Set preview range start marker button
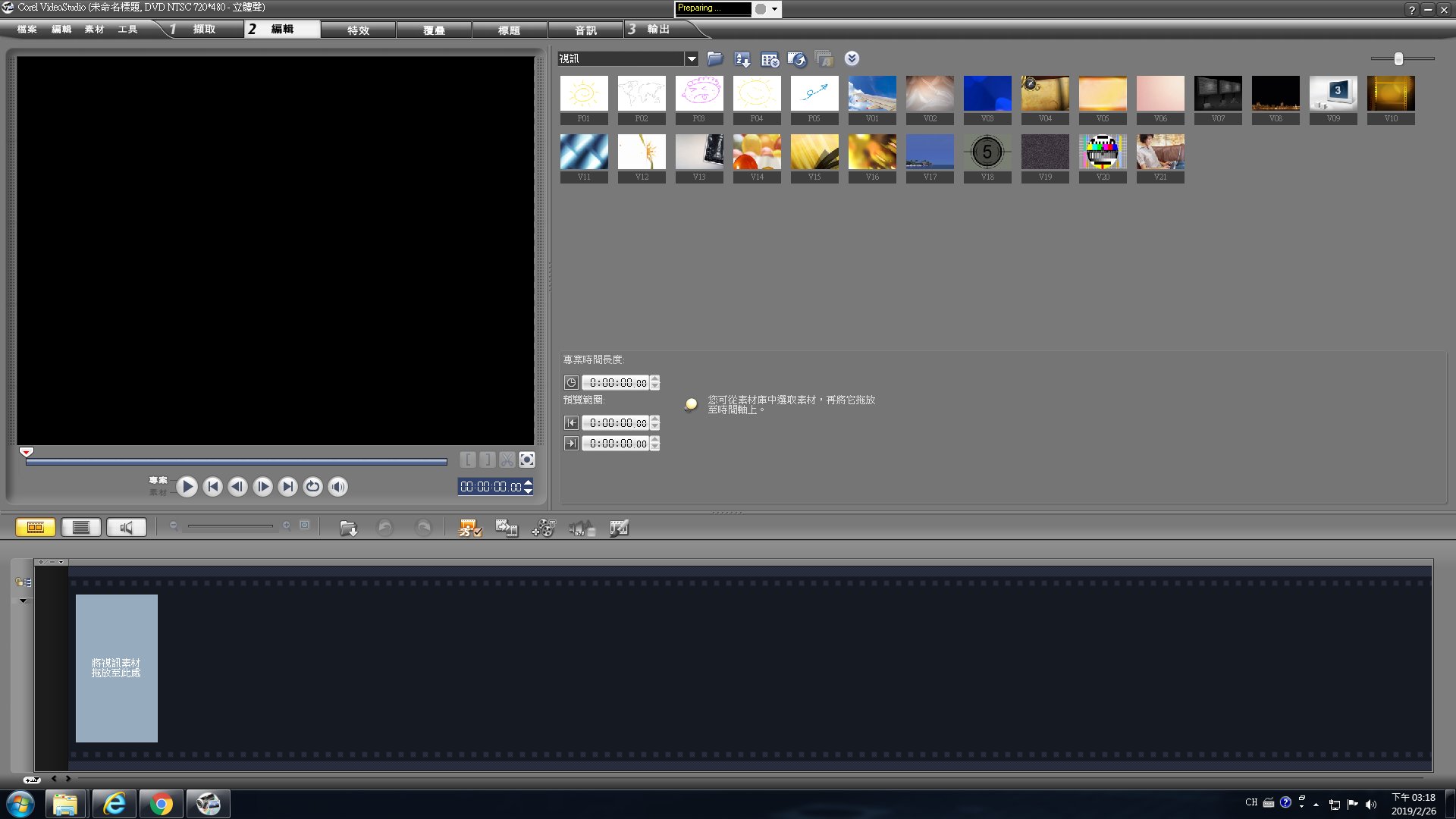 click(571, 423)
